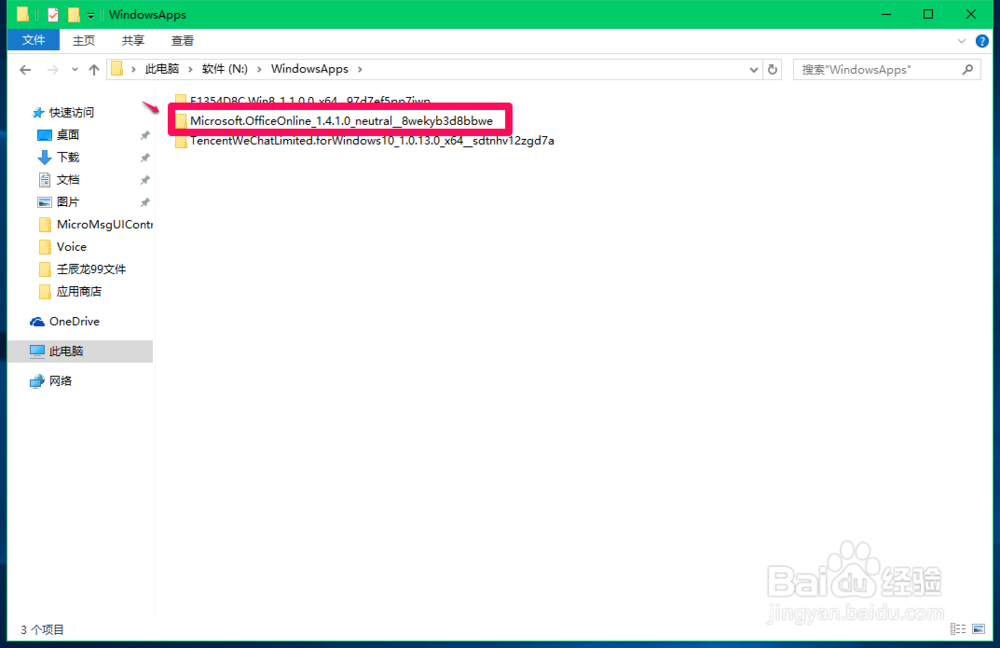Click the pin icon next to 图片
This screenshot has height=648, width=1000.
tap(145, 202)
